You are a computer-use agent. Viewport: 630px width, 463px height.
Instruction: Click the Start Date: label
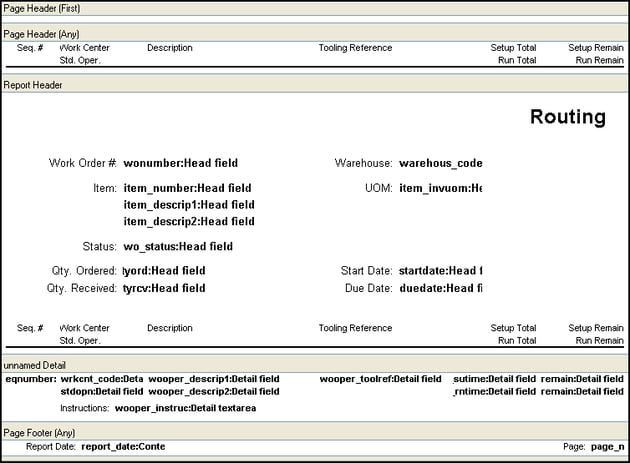click(366, 270)
